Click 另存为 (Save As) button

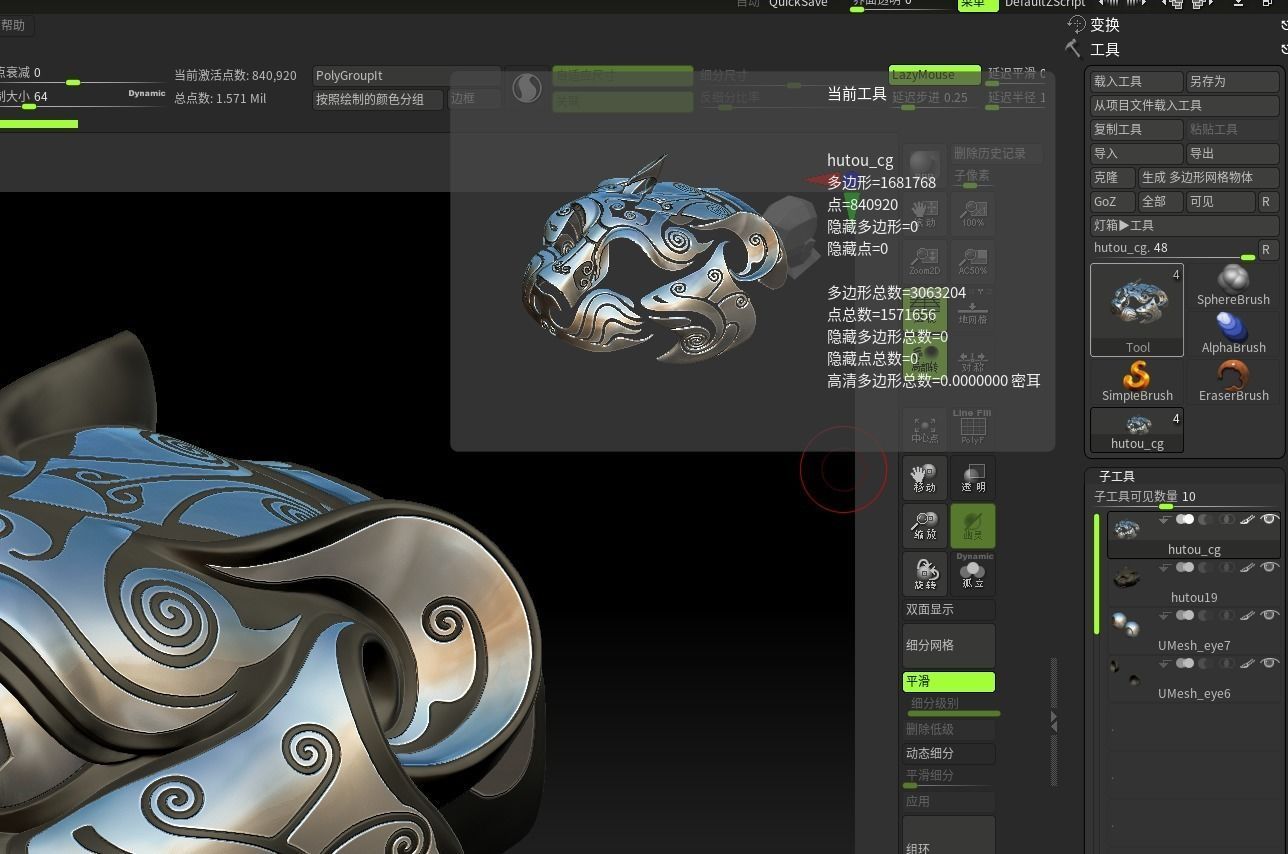click(x=1233, y=81)
